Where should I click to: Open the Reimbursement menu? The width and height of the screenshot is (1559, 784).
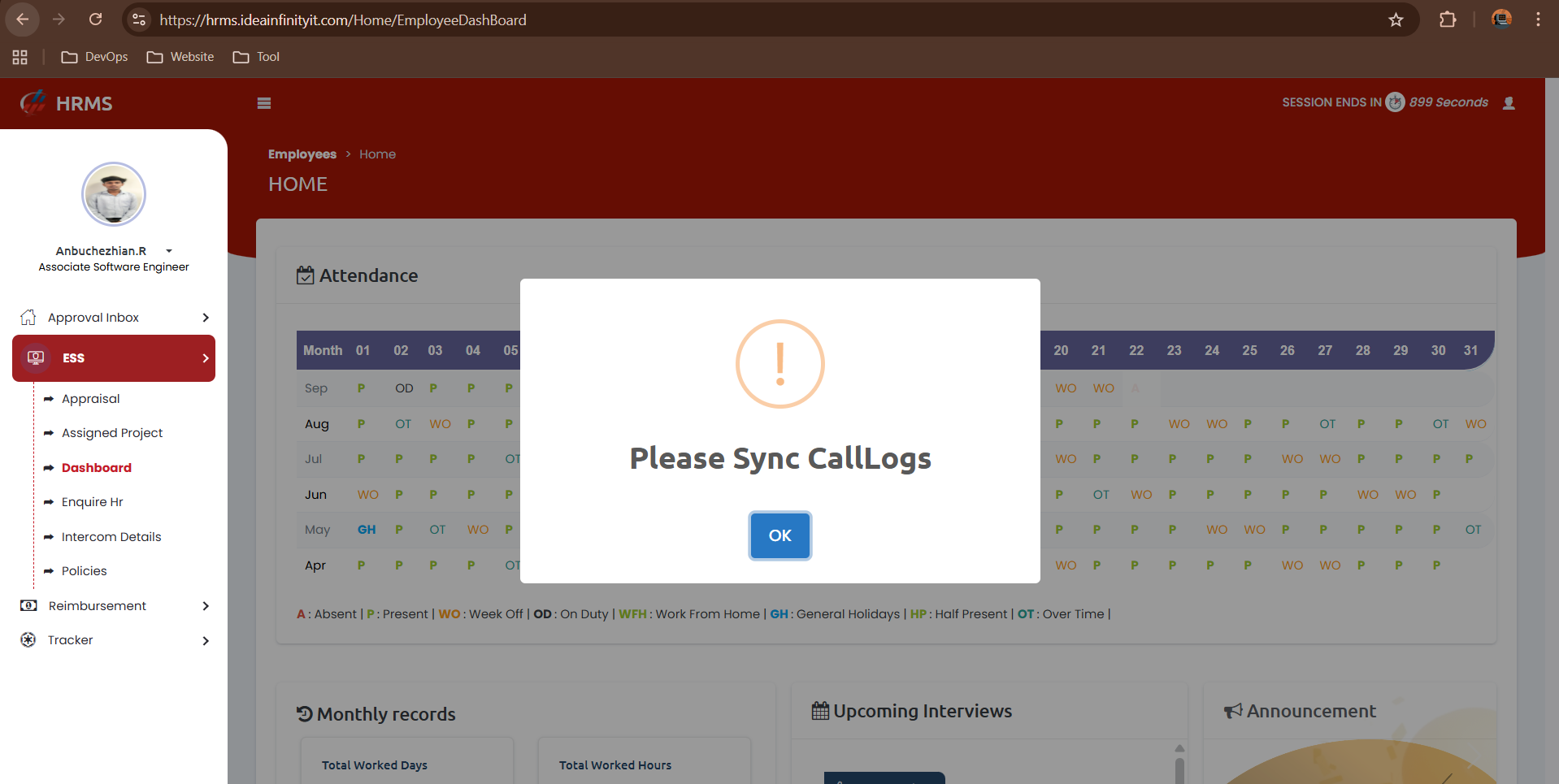tap(98, 606)
